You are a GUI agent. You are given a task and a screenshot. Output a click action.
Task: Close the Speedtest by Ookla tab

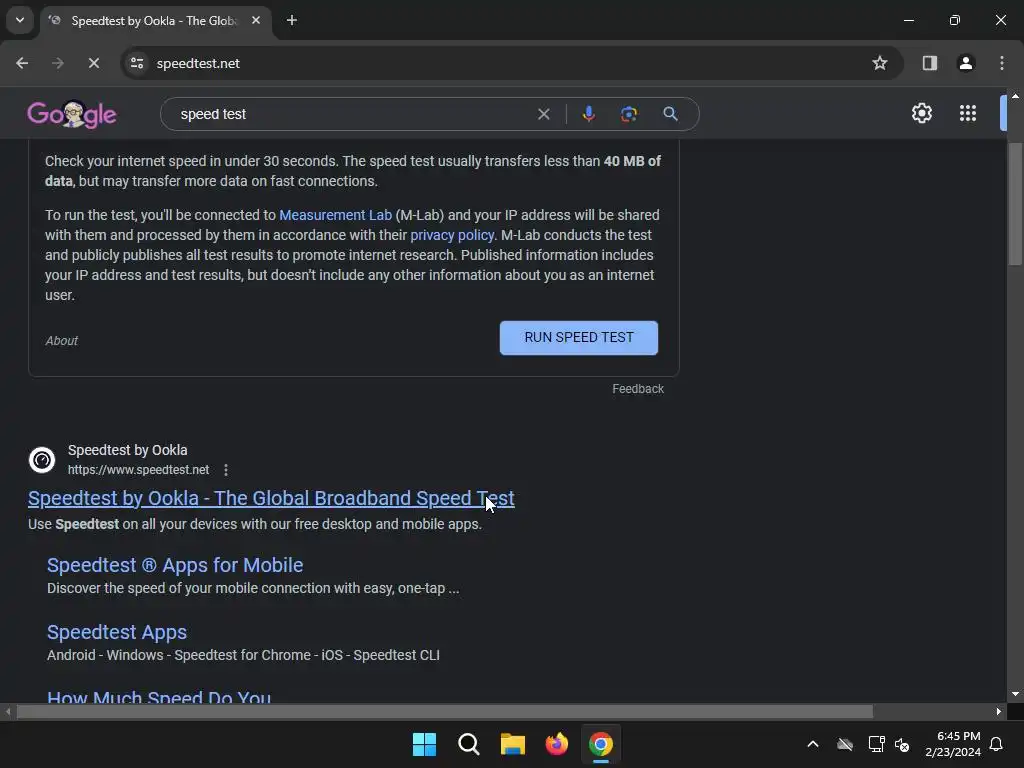point(256,20)
